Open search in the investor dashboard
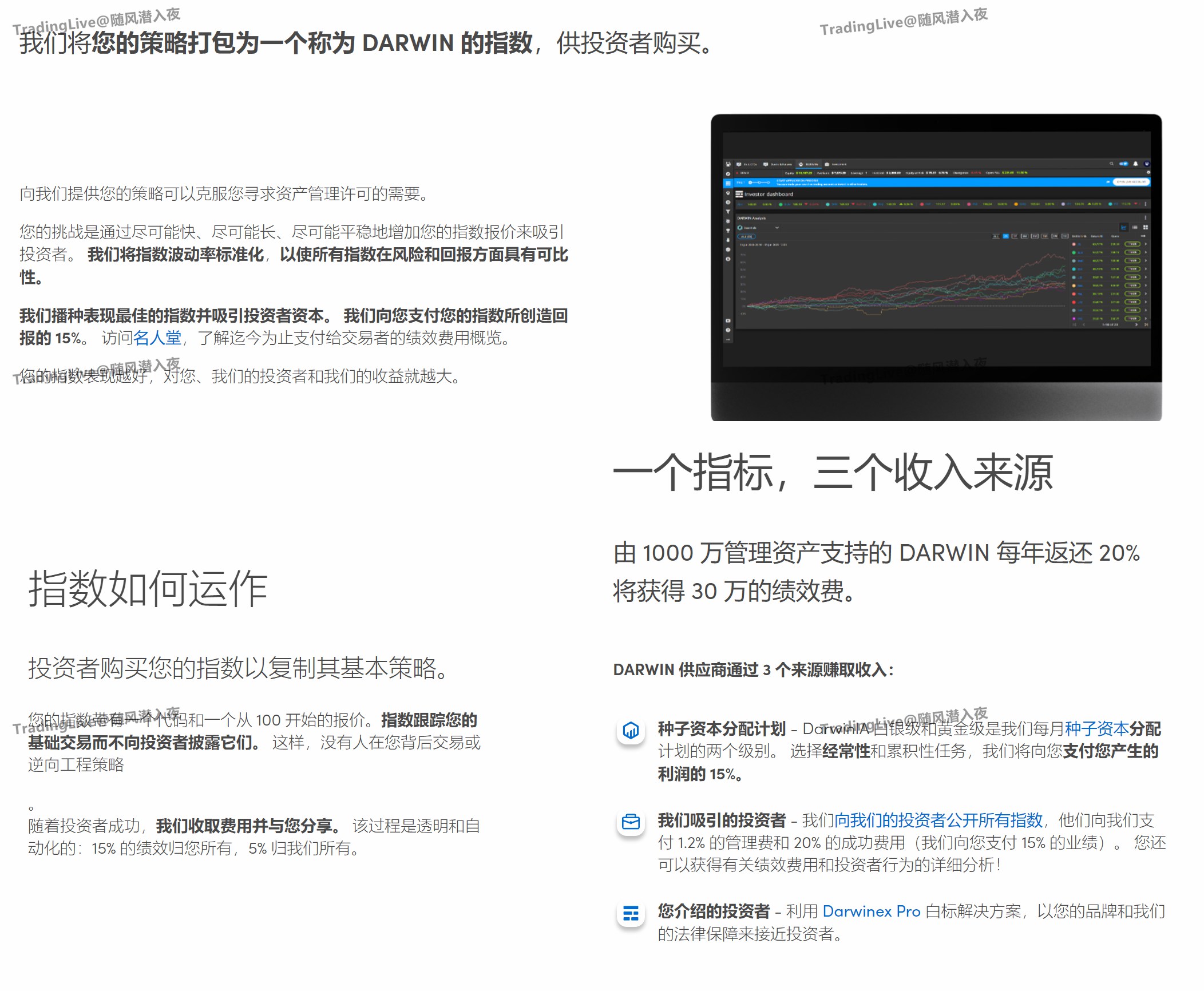This screenshot has height=991, width=1204. tap(1111, 163)
